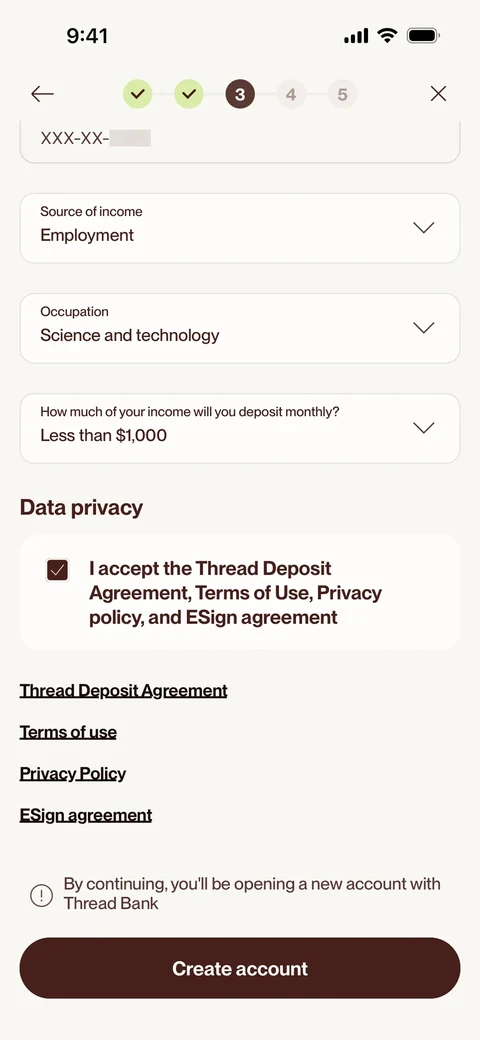The image size is (480, 1040).
Task: Read the ESign agreement link
Action: tap(86, 815)
